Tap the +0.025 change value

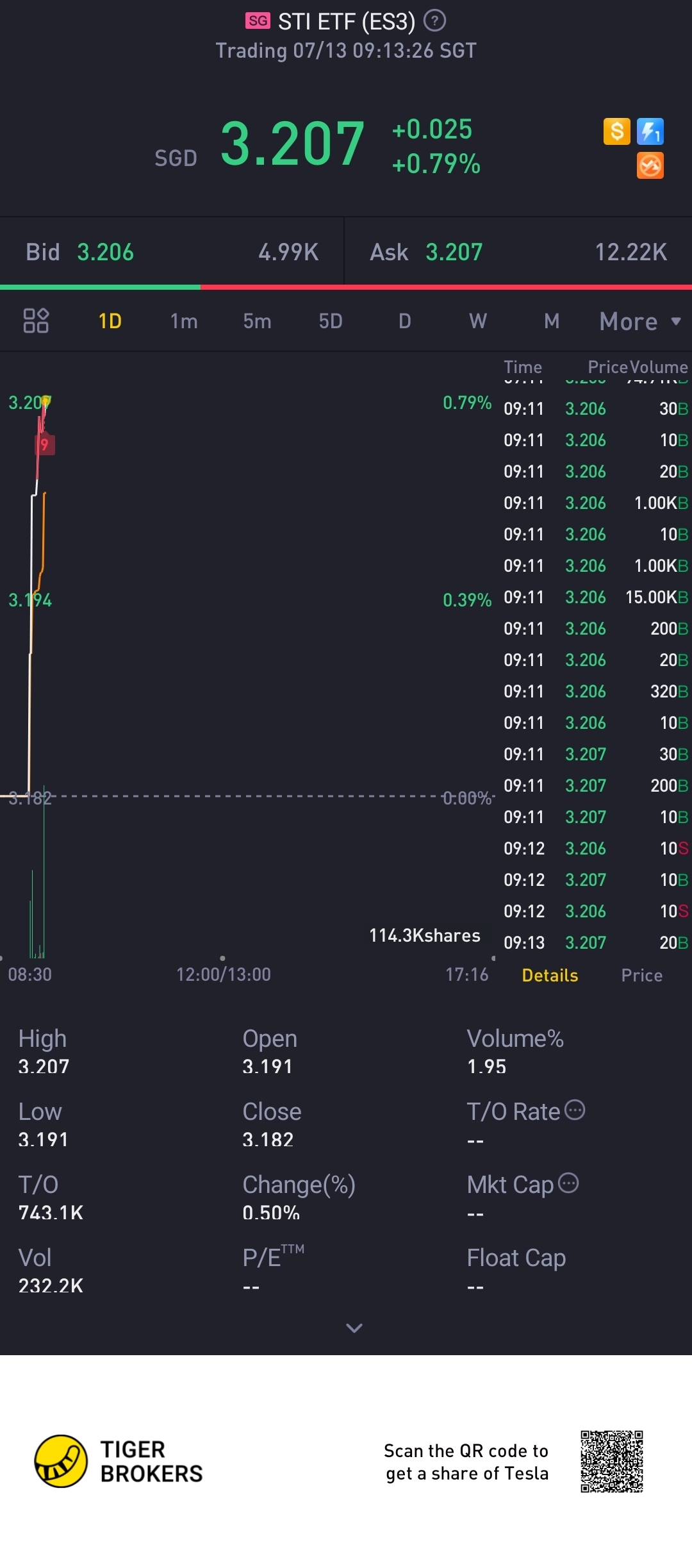point(432,129)
